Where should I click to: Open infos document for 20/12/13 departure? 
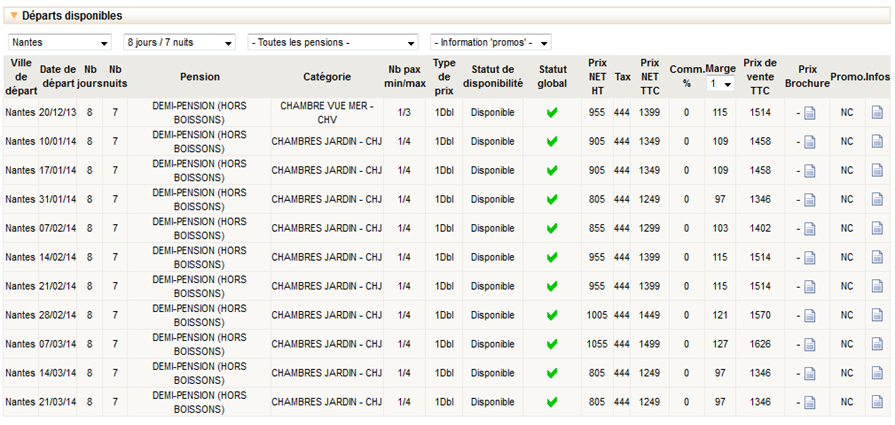click(x=877, y=113)
